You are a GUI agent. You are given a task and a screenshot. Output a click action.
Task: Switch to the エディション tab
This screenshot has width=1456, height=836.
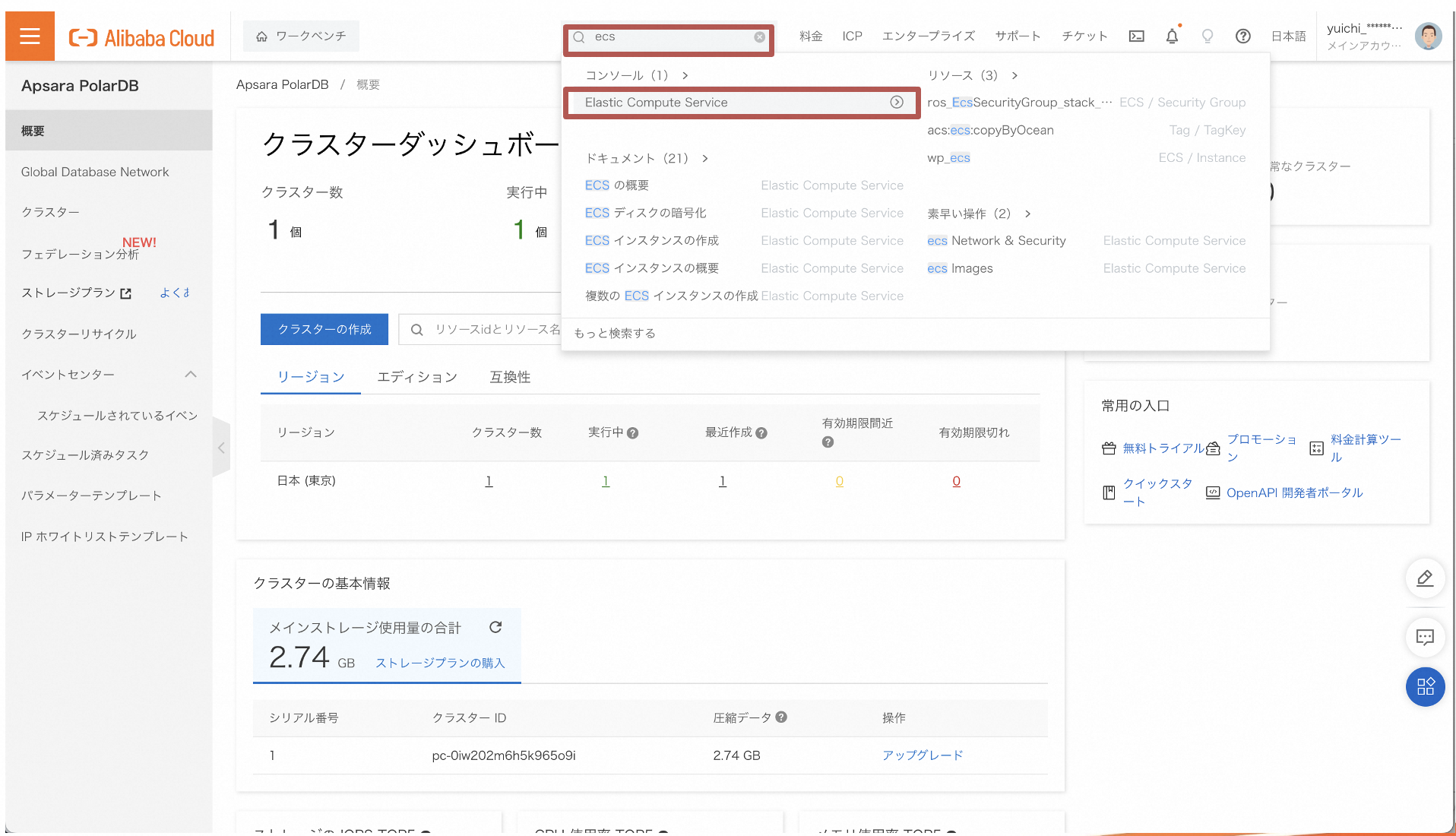click(417, 376)
